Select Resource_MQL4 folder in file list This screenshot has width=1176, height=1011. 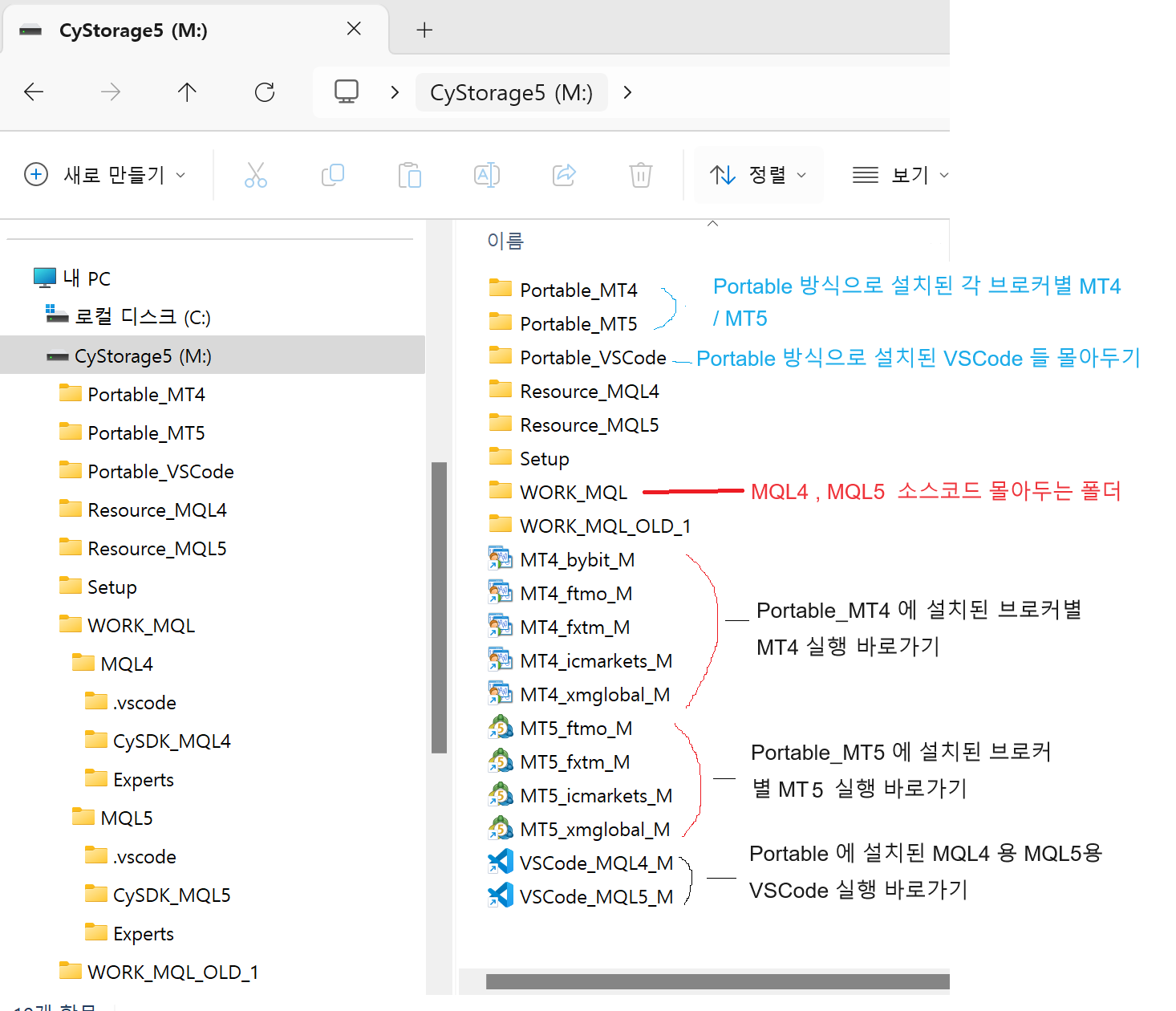point(574,391)
